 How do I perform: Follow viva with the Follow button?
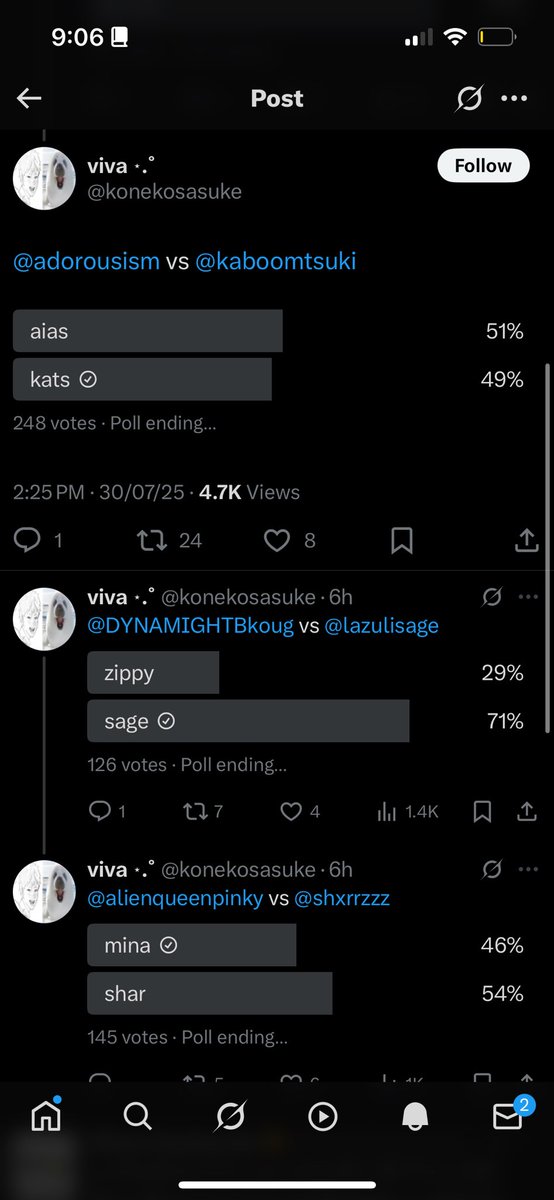[483, 166]
